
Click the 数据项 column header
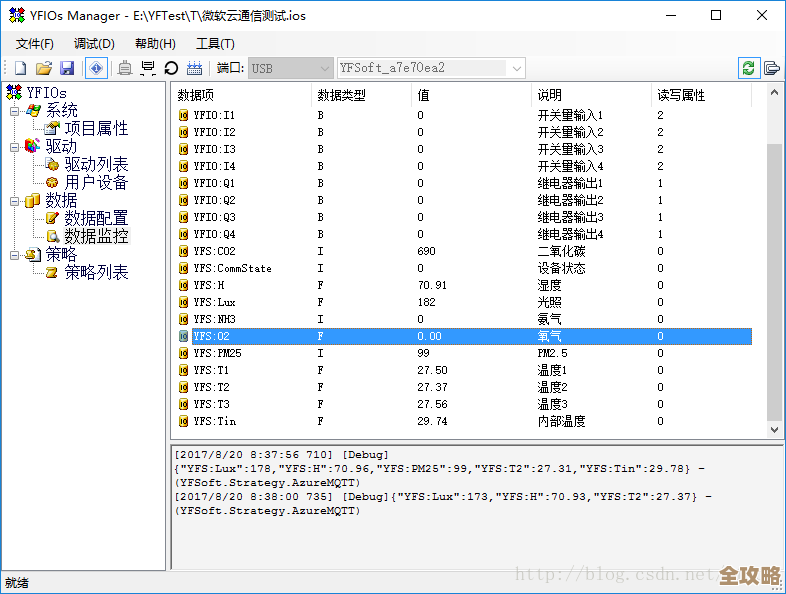242,95
